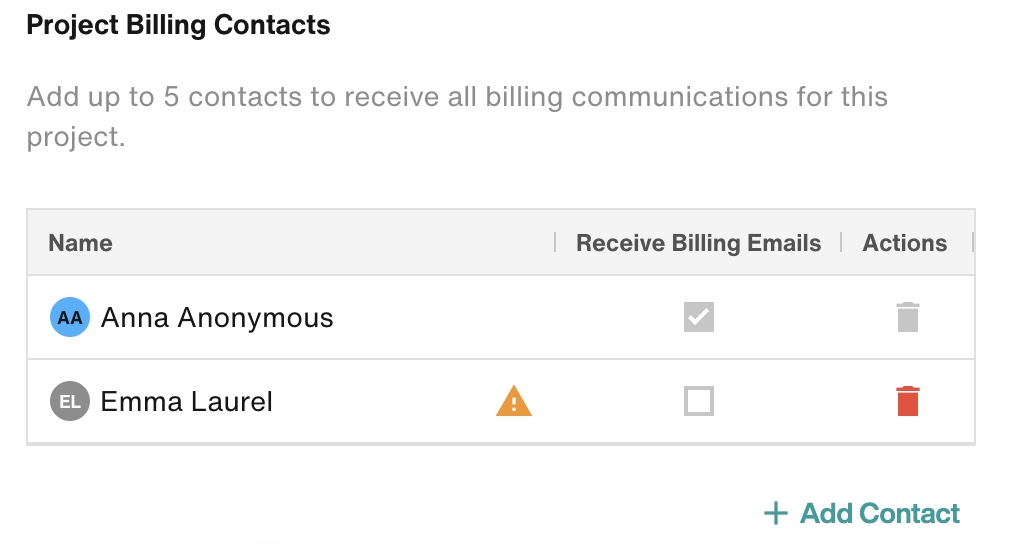Click the plus icon next to Add Contact
Image resolution: width=1014 pixels, height=552 pixels.
point(776,514)
